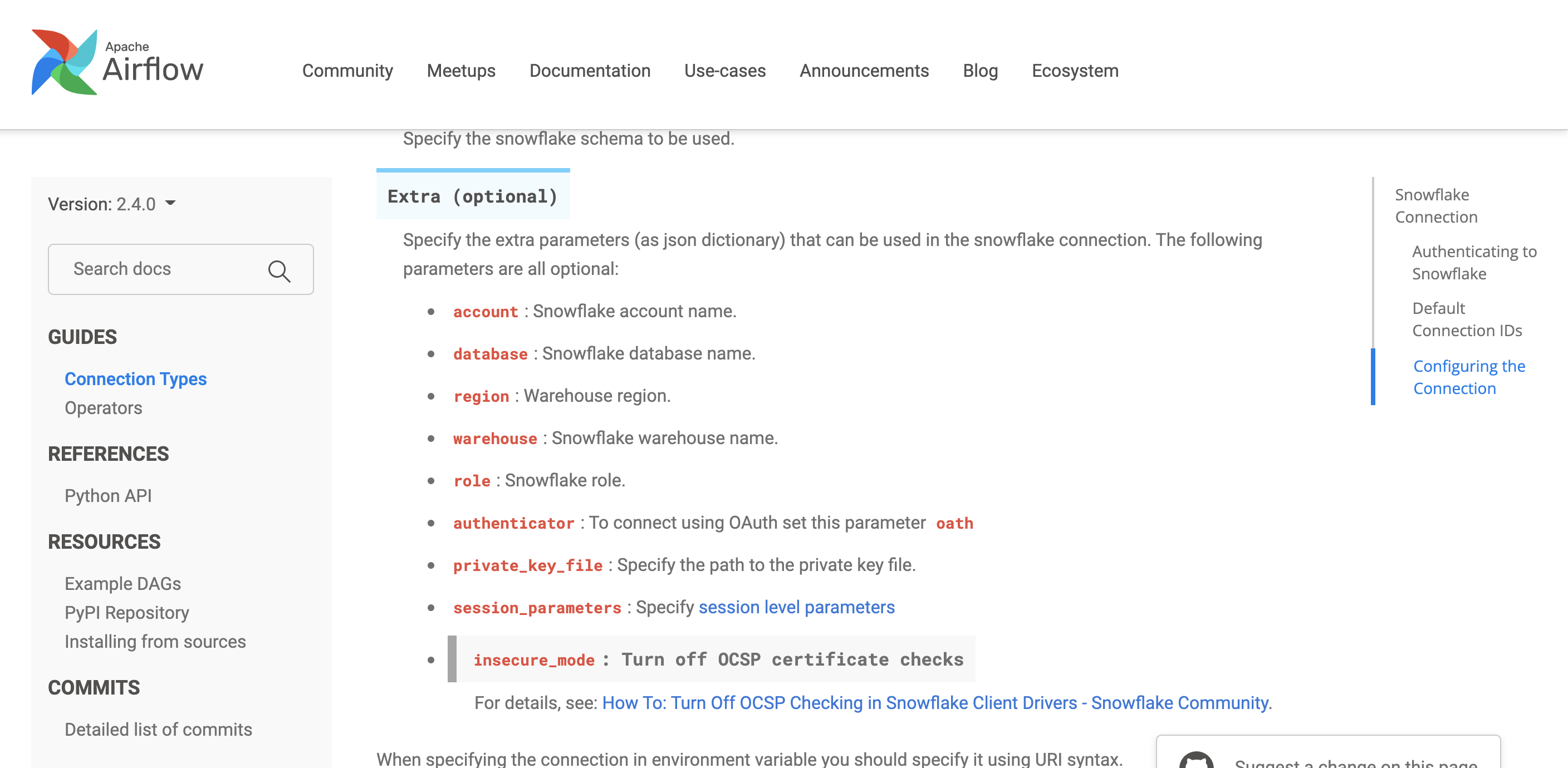Viewport: 1568px width, 768px height.
Task: Open the Blog nav link
Action: (979, 71)
